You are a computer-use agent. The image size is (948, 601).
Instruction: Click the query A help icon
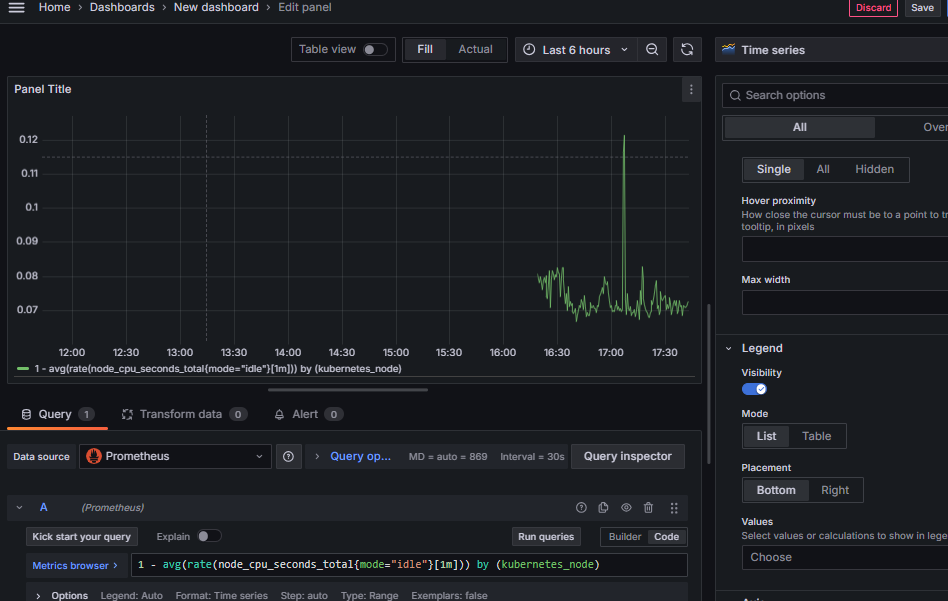[581, 508]
